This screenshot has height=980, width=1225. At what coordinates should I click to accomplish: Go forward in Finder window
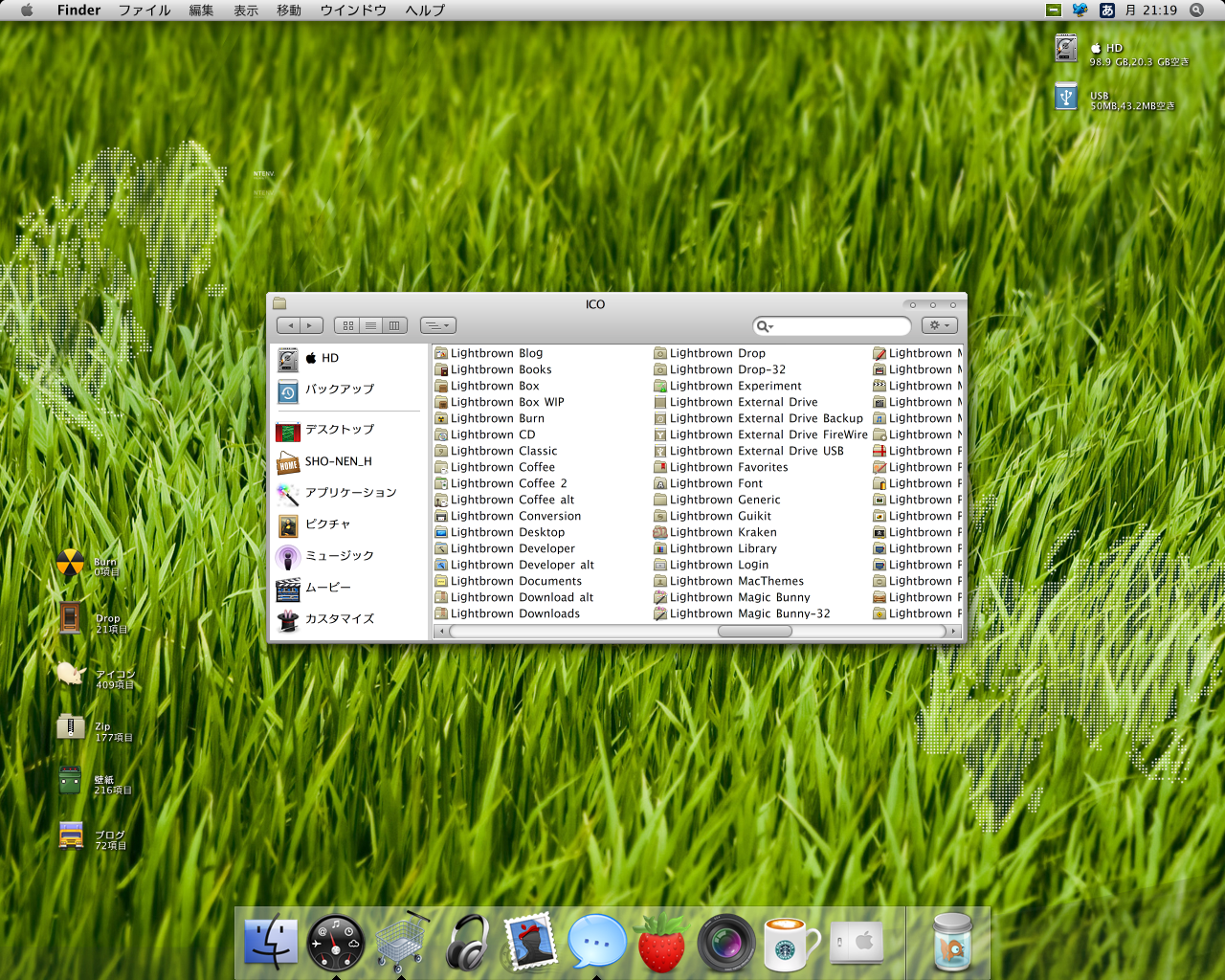pyautogui.click(x=311, y=325)
